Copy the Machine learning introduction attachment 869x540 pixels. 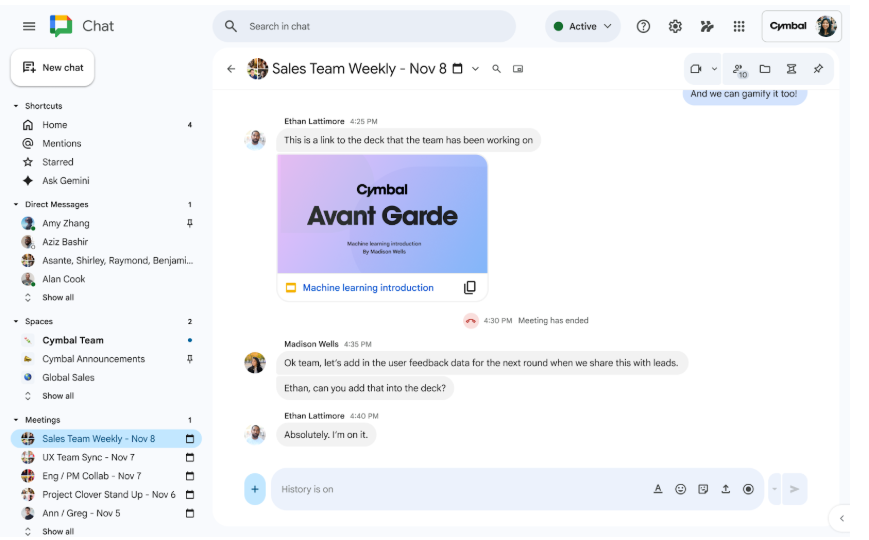tap(470, 288)
